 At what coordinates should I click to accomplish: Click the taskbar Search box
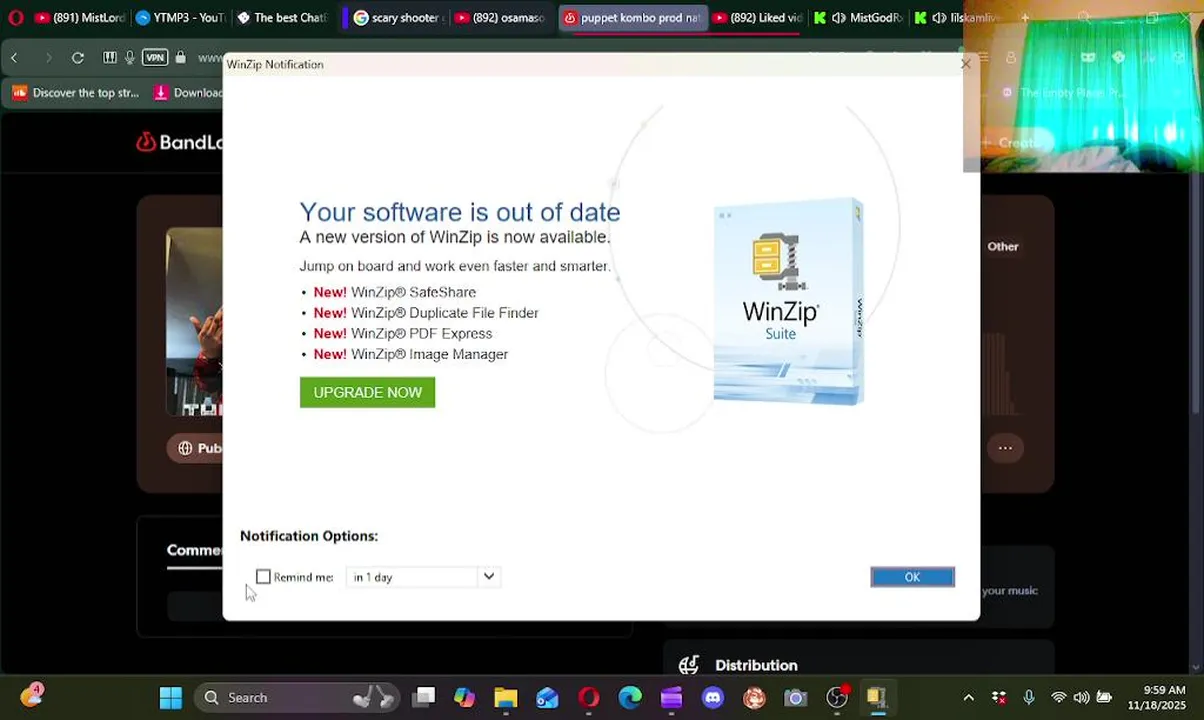297,697
